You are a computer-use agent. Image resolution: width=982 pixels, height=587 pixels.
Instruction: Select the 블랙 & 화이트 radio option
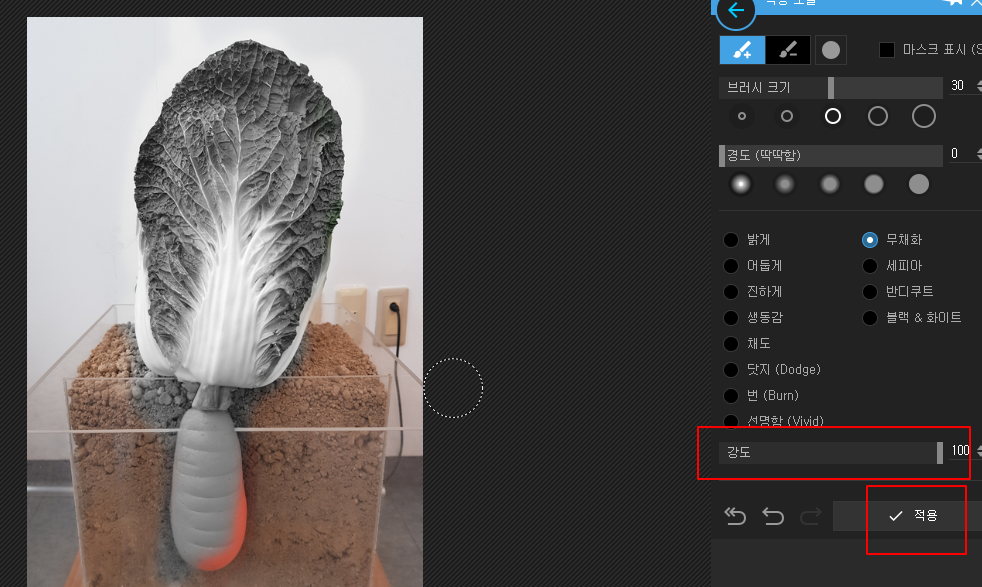(x=870, y=318)
